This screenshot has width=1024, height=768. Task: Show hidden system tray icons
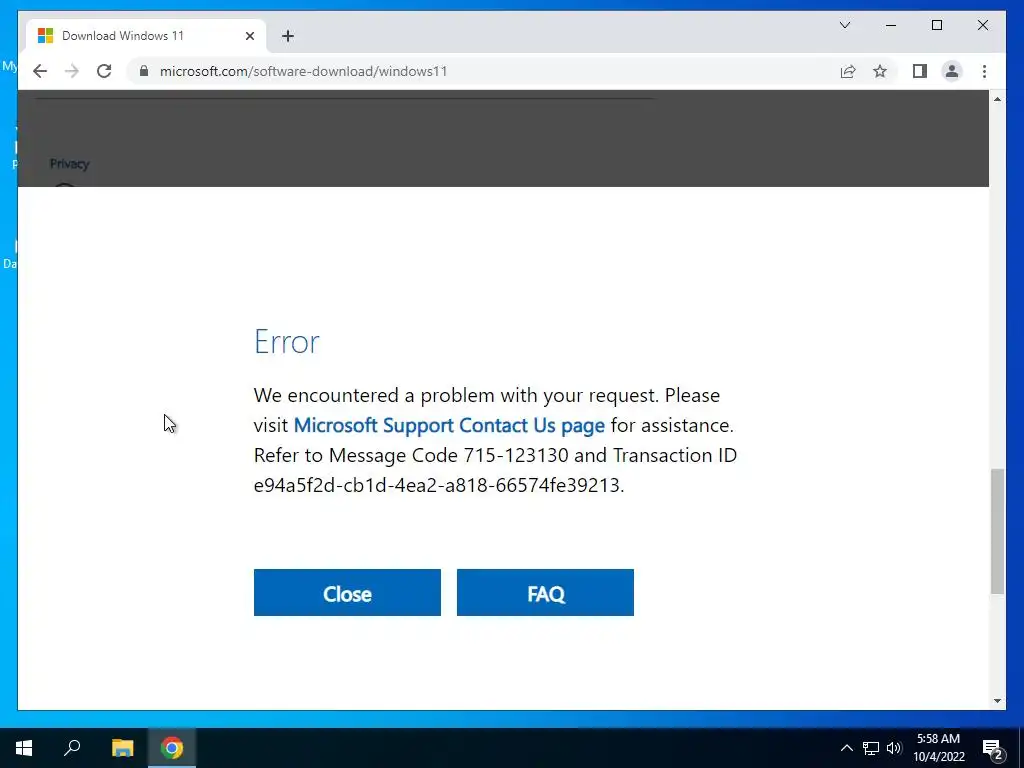[x=846, y=748]
